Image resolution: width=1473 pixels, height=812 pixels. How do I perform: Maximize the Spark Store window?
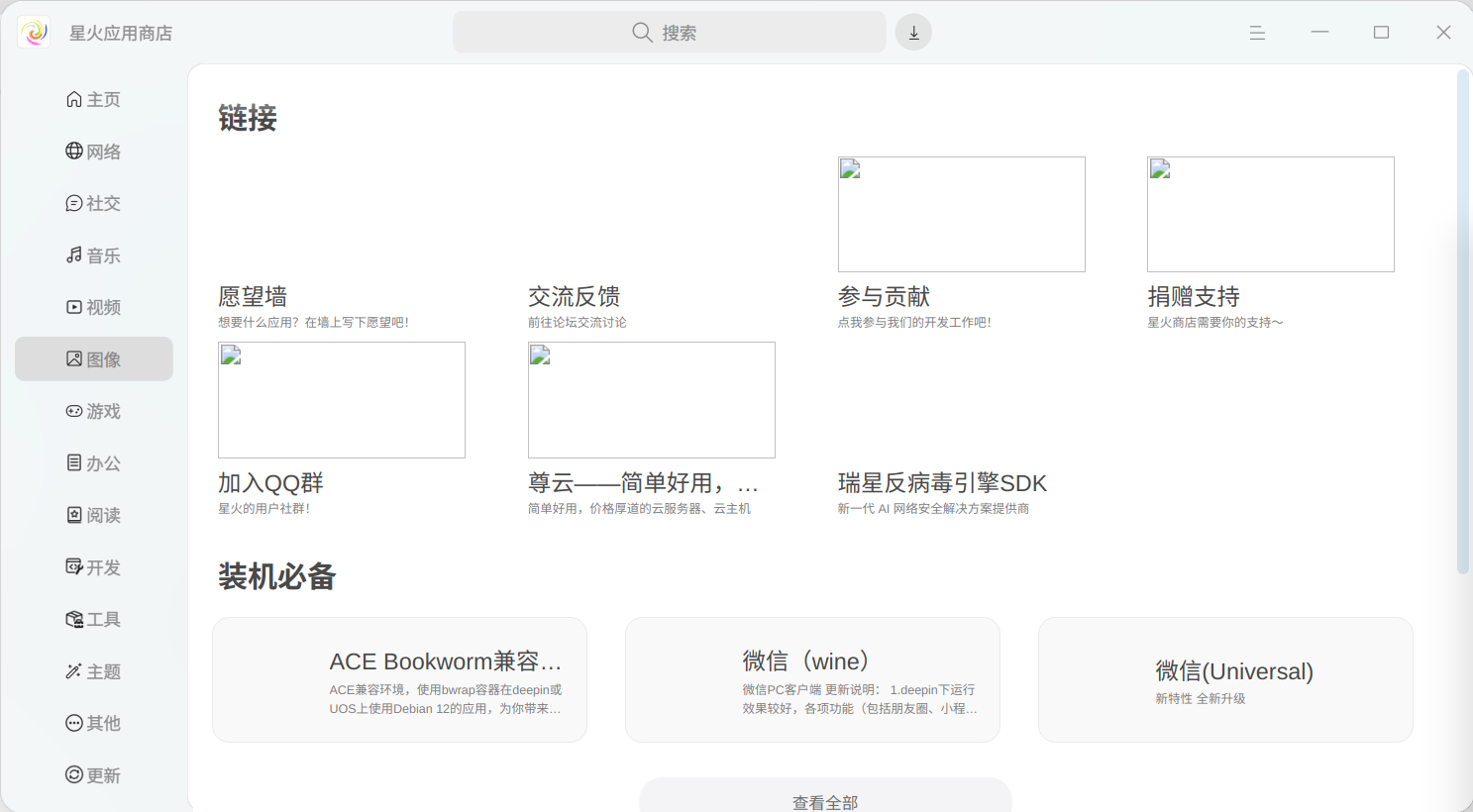tap(1381, 33)
